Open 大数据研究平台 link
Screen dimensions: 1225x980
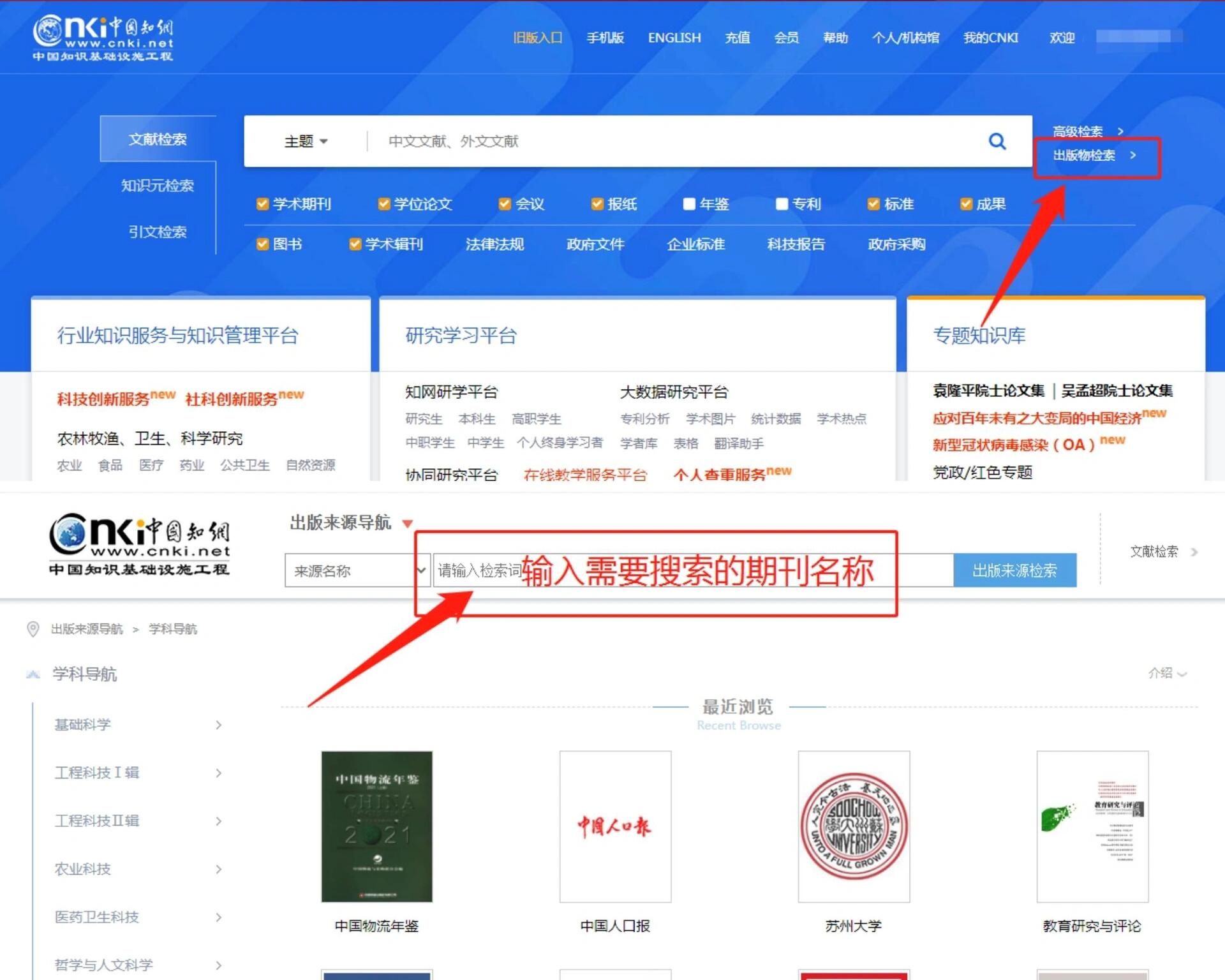click(x=674, y=392)
